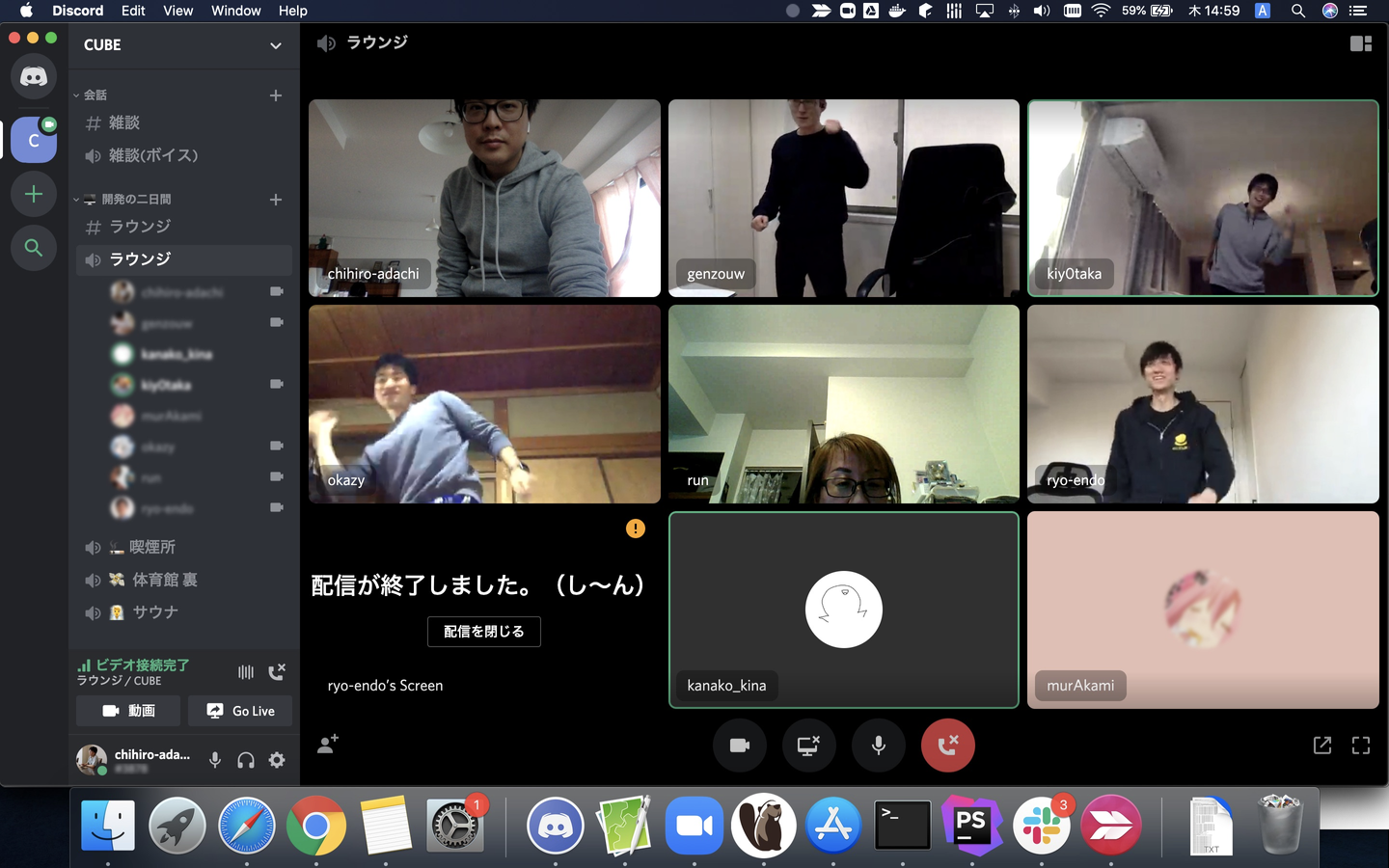Expand the CUBE server dropdown

click(x=275, y=45)
